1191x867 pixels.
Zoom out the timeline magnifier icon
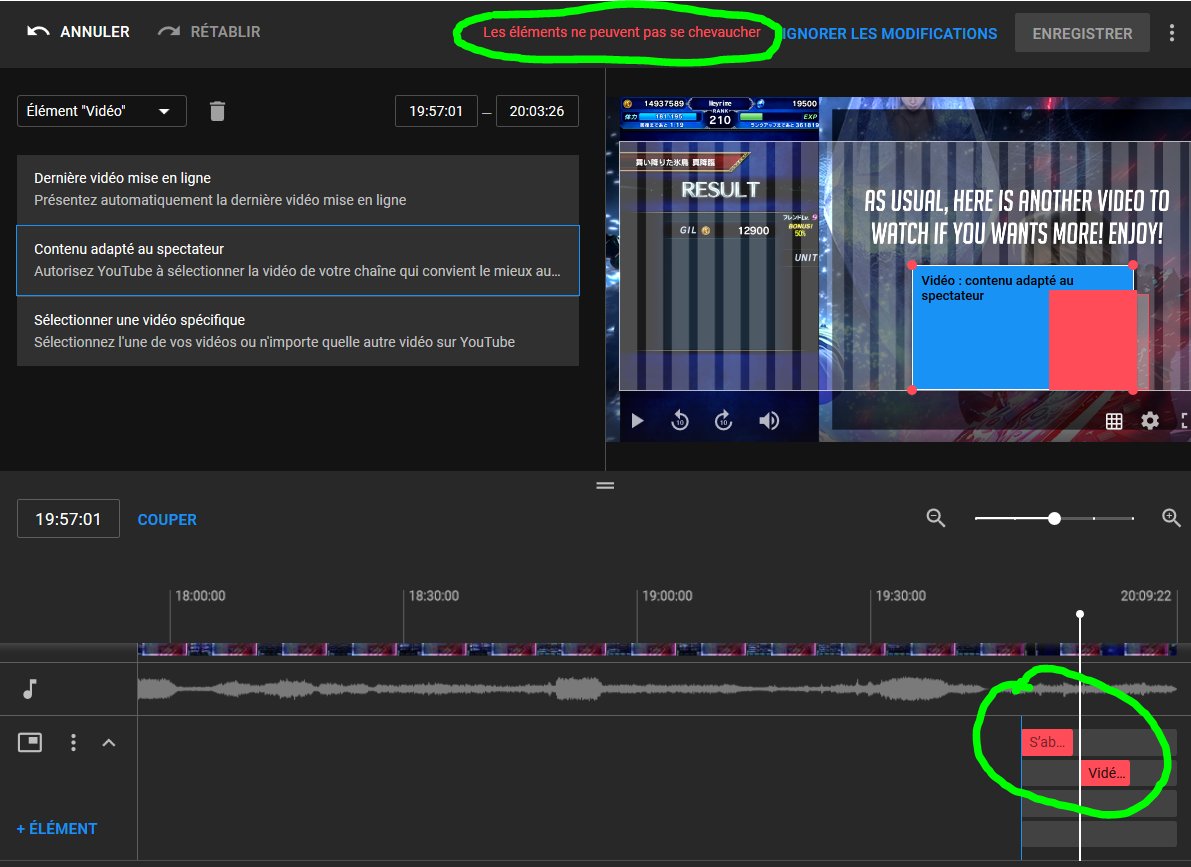[x=936, y=518]
